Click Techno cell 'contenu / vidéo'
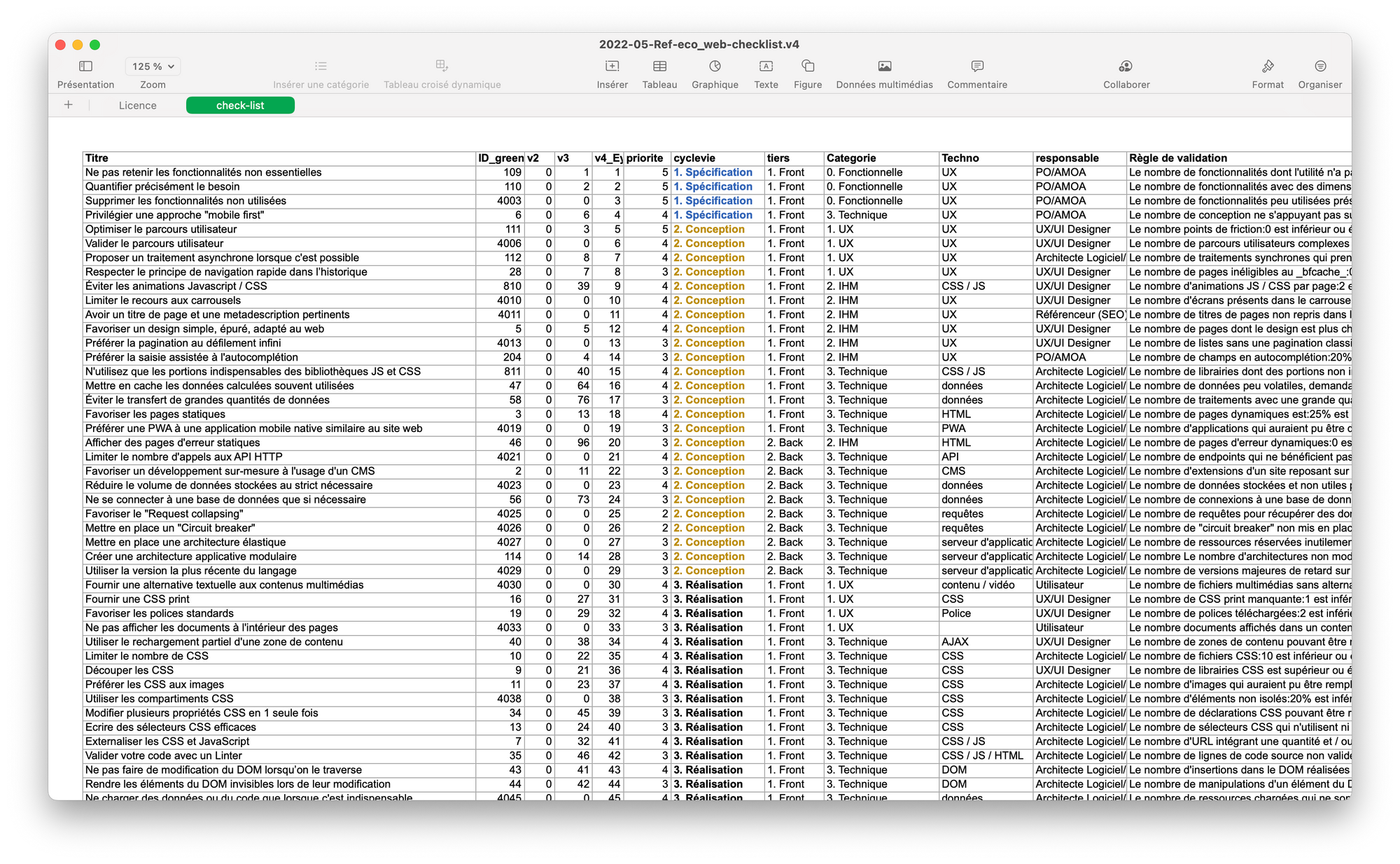The image size is (1400, 864). point(986,585)
